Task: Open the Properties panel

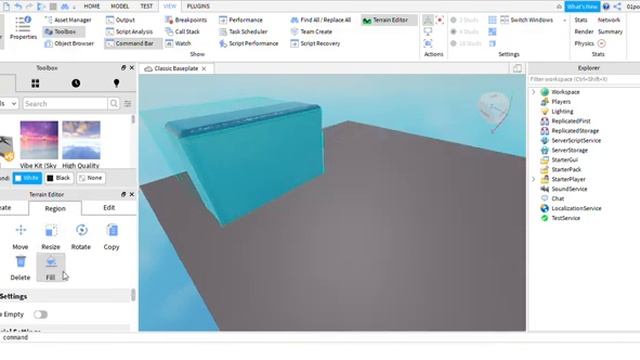Action: click(x=23, y=28)
